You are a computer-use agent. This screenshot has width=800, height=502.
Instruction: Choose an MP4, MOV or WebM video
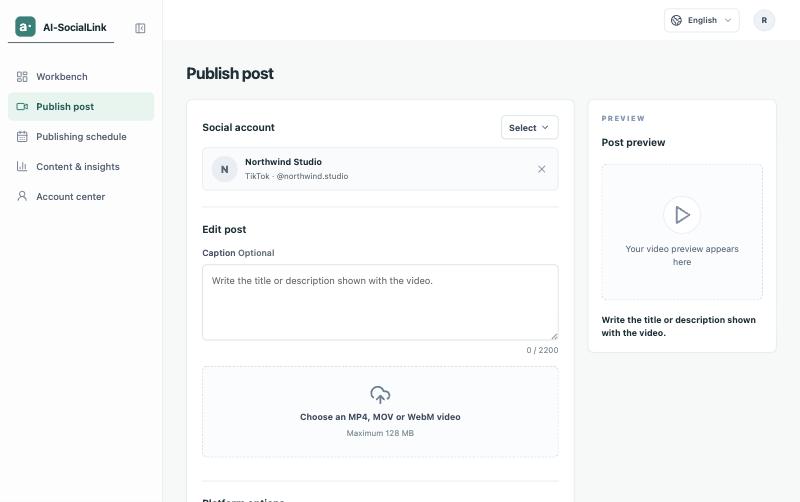tap(380, 411)
